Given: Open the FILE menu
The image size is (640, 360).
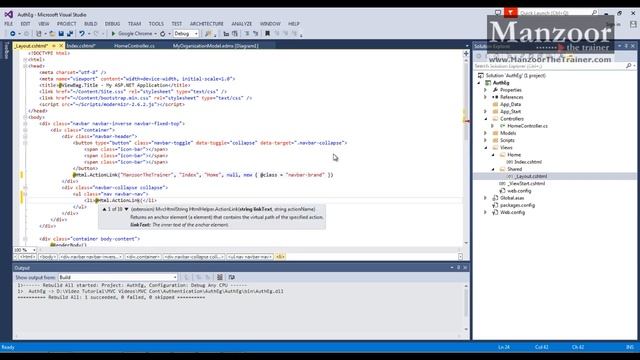Looking at the screenshot, I should (x=9, y=24).
